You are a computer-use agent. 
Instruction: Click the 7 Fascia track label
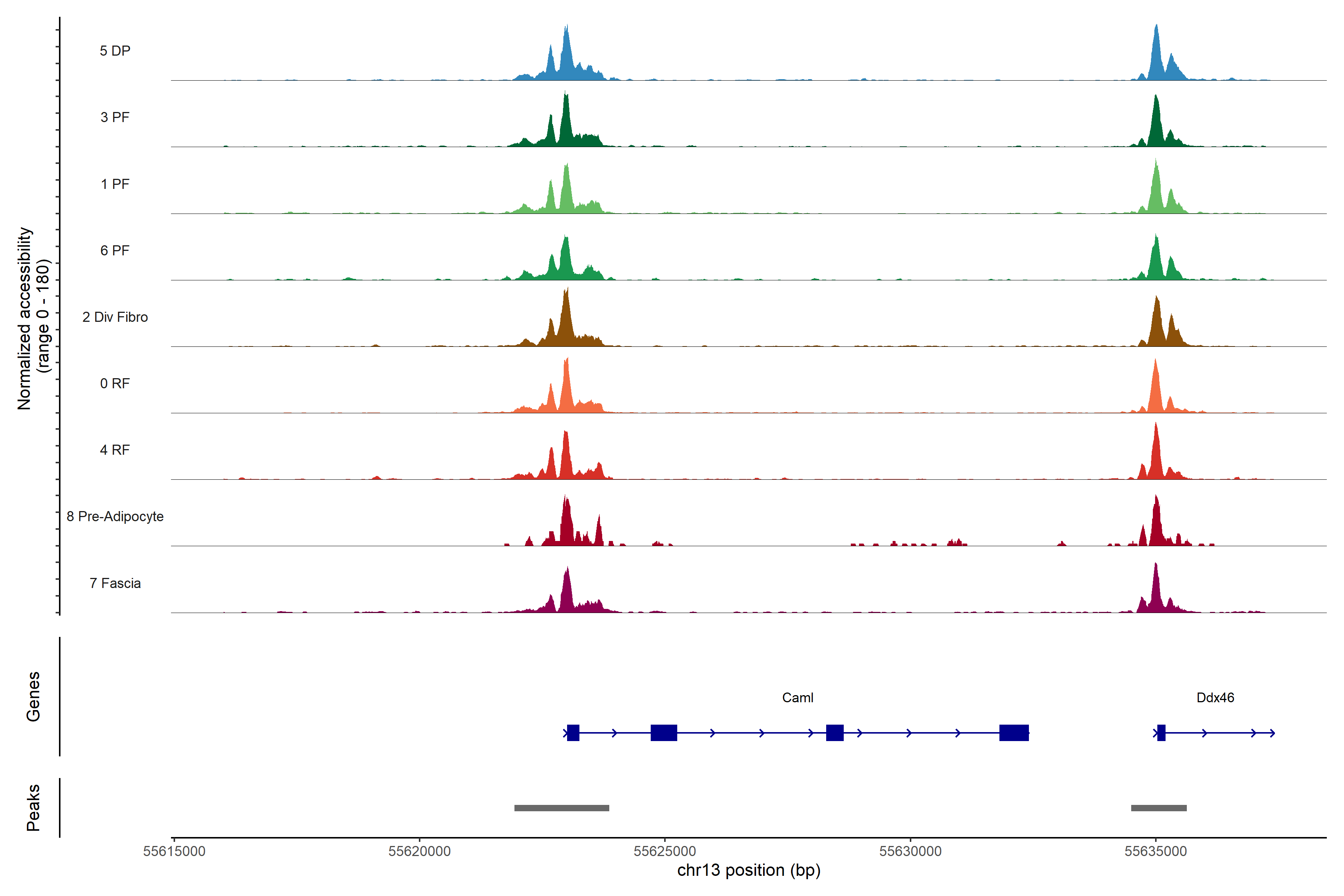pyautogui.click(x=115, y=583)
